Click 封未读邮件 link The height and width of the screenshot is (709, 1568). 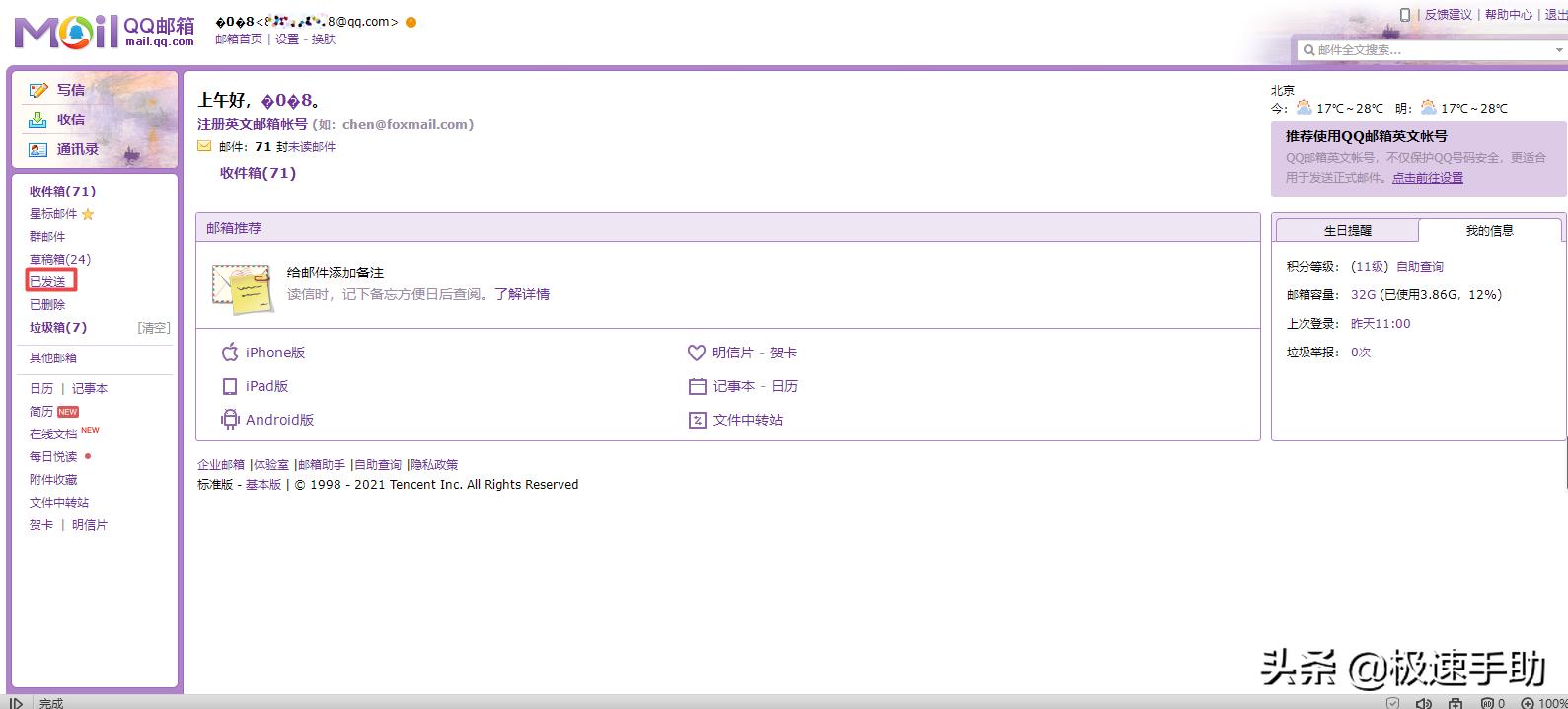306,147
